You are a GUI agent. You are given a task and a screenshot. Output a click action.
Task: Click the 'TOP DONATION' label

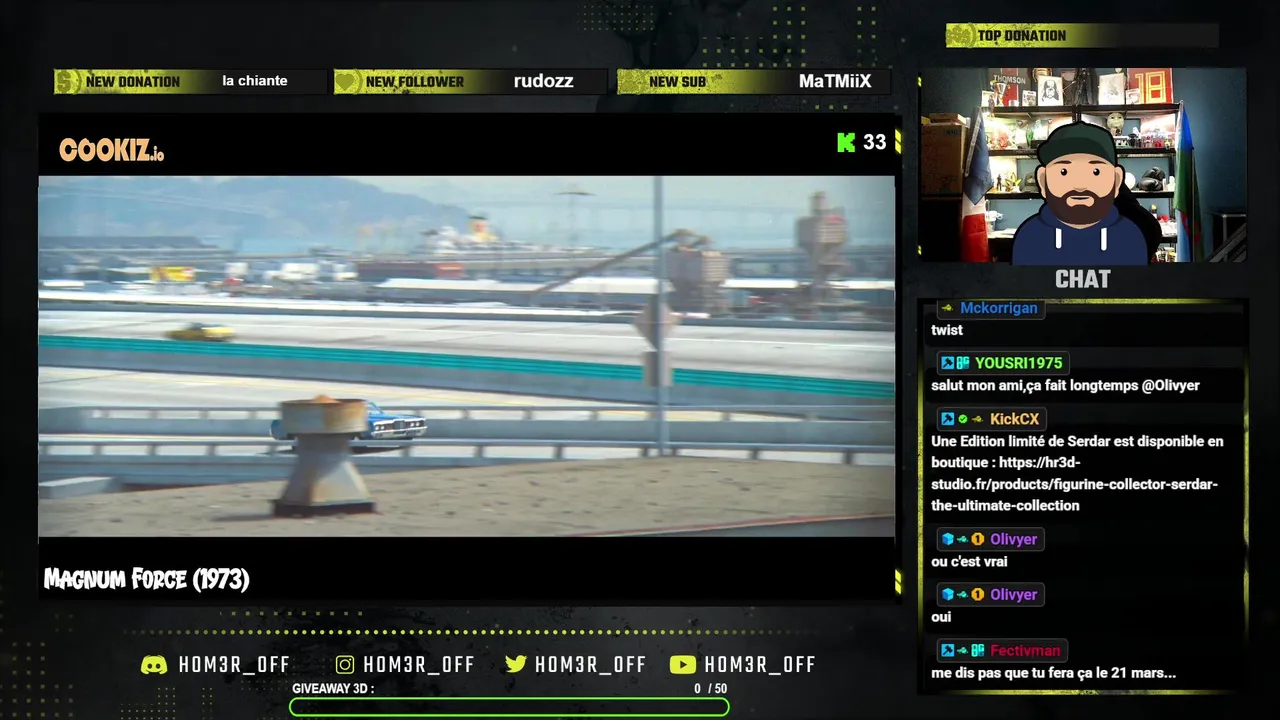[x=1022, y=36]
